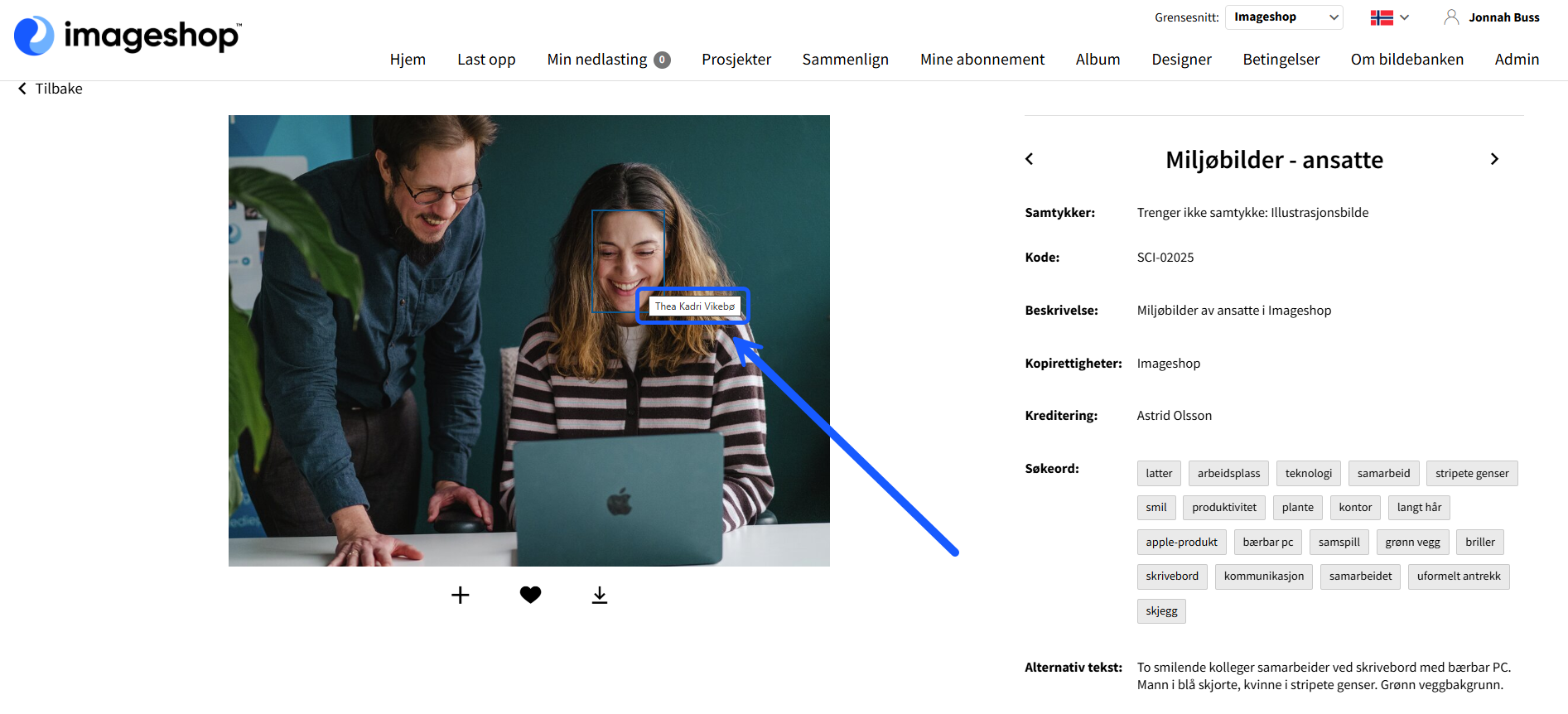Expand the Norwegian flag language selector
1568x714 pixels.
point(1389,17)
